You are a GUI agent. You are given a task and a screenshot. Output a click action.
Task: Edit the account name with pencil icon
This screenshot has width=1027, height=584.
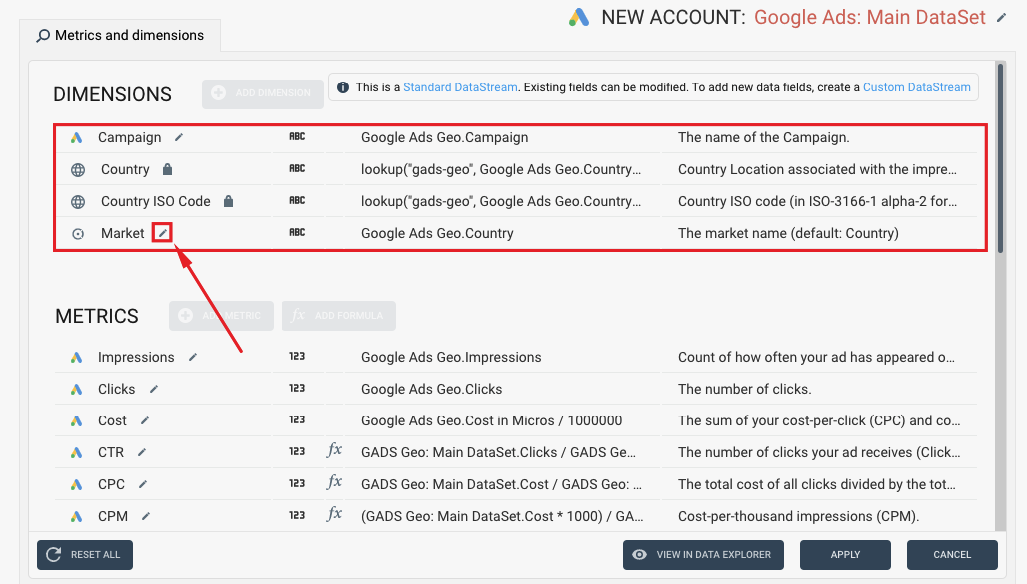tap(1001, 18)
